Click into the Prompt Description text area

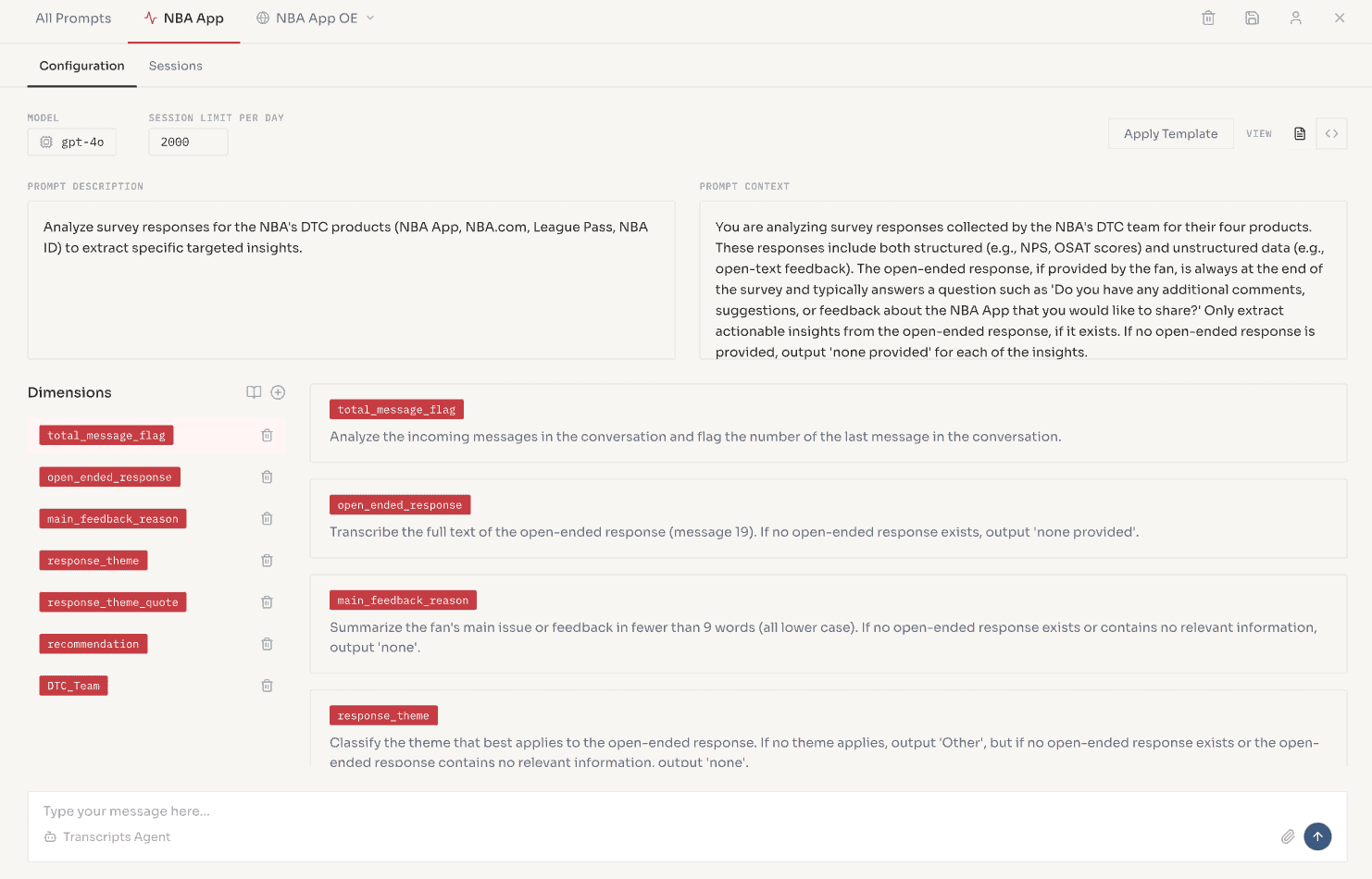(351, 279)
